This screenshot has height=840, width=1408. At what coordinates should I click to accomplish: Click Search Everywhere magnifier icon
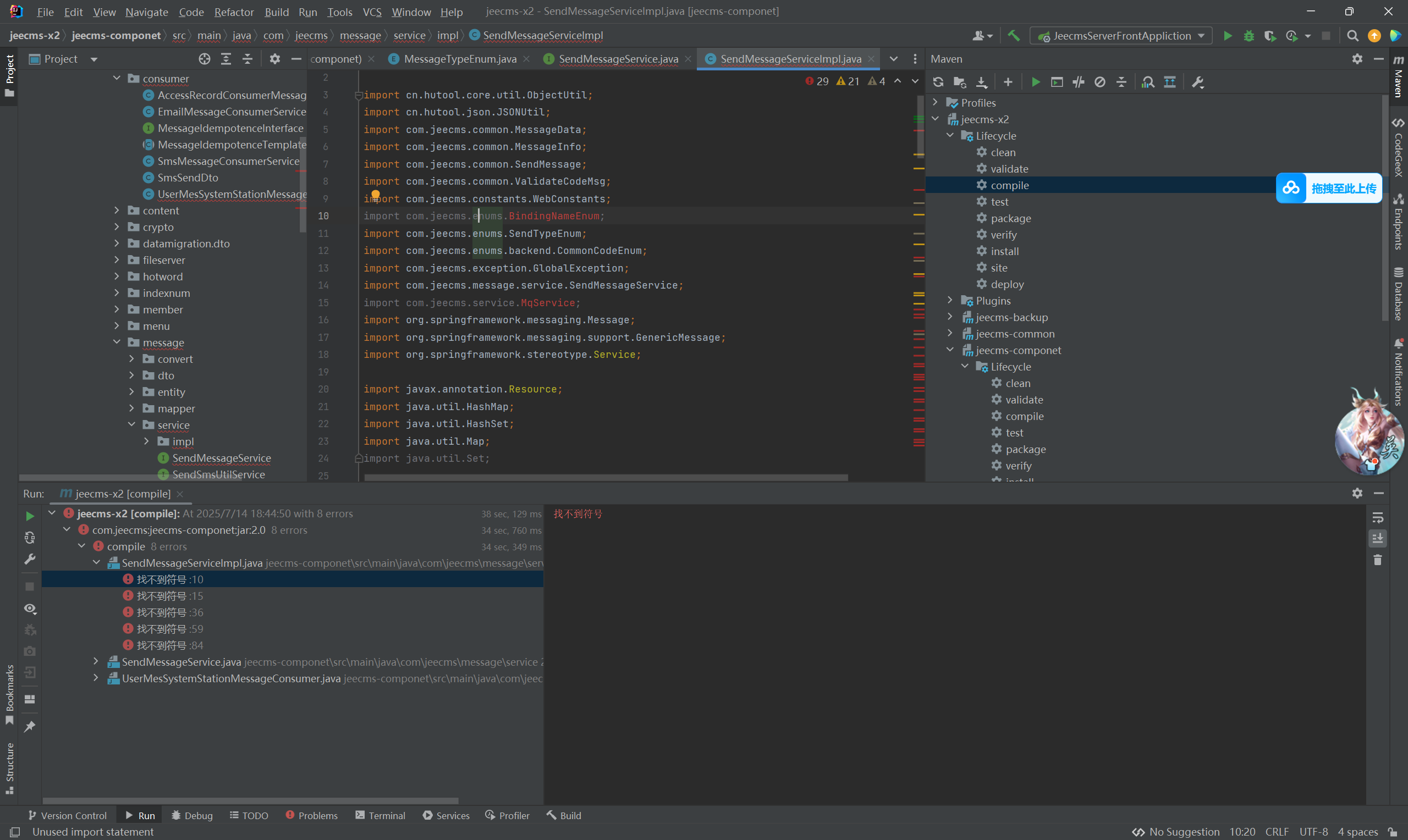click(x=1352, y=36)
